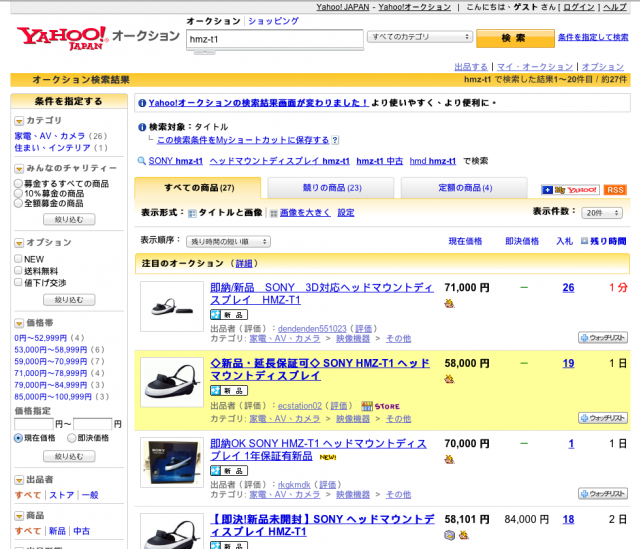This screenshot has width=640, height=549.
Task: Switch to the 定額の商品 (4) tab
Action: tap(464, 188)
